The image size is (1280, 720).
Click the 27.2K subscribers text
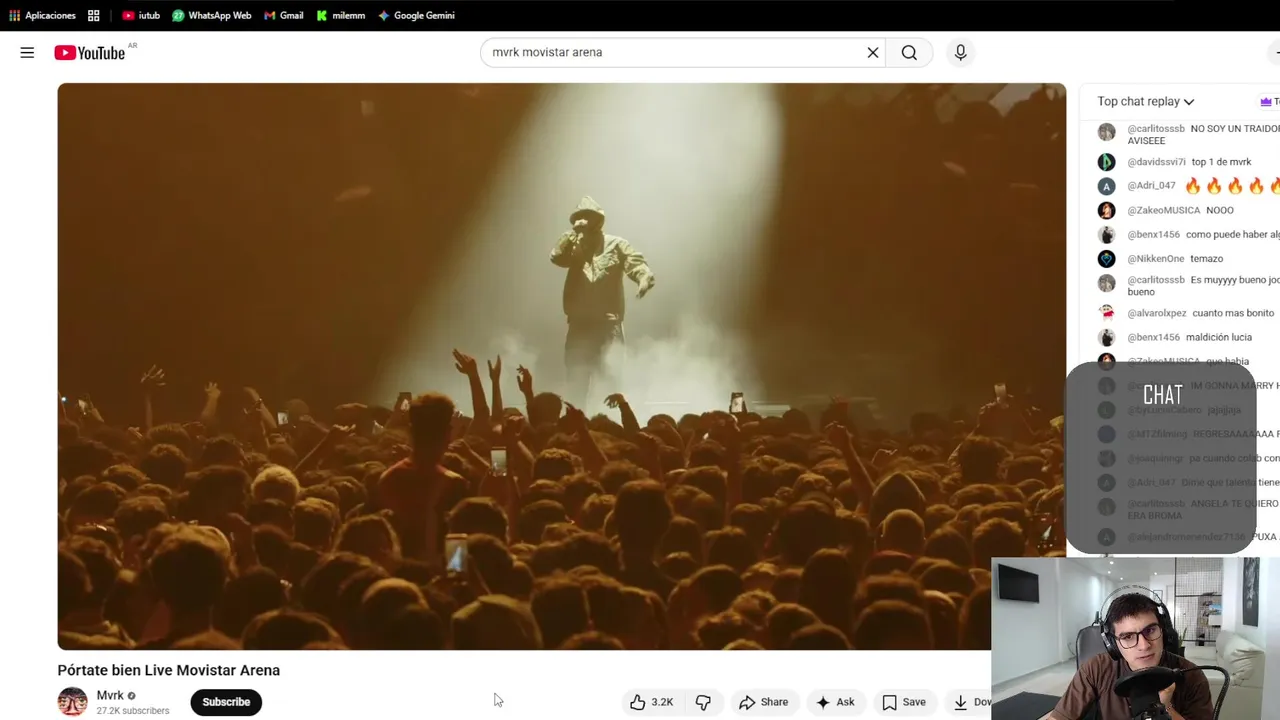click(x=133, y=711)
